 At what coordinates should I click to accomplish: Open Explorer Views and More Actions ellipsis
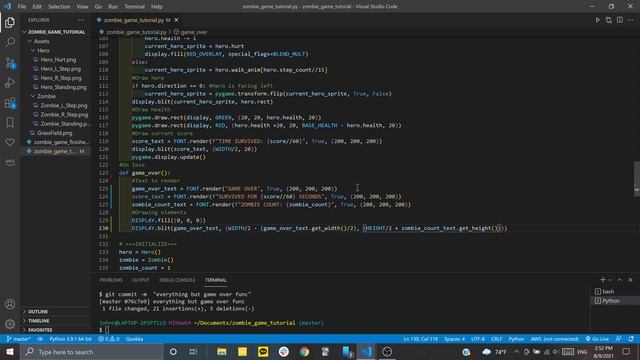pyautogui.click(x=81, y=20)
